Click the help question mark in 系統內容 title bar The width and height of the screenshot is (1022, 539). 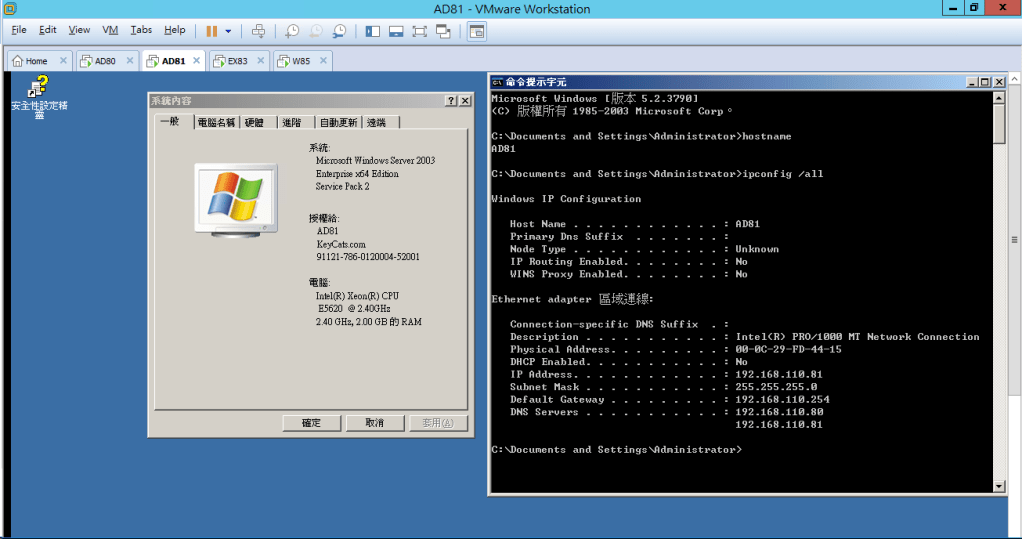[x=450, y=101]
